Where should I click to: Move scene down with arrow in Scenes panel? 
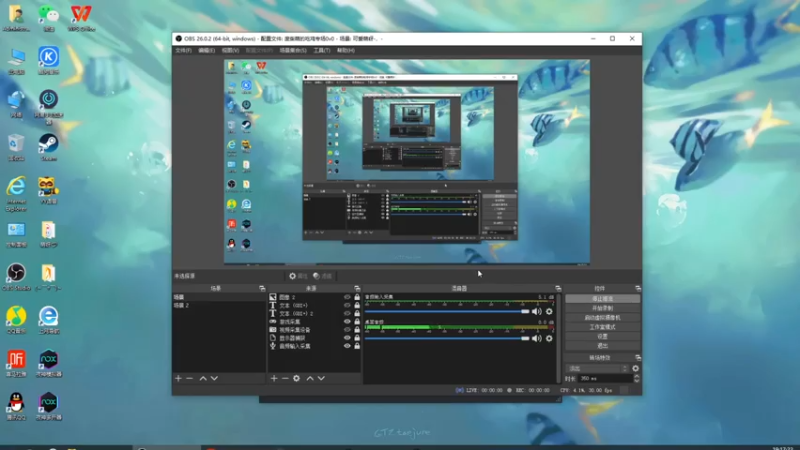click(x=214, y=379)
